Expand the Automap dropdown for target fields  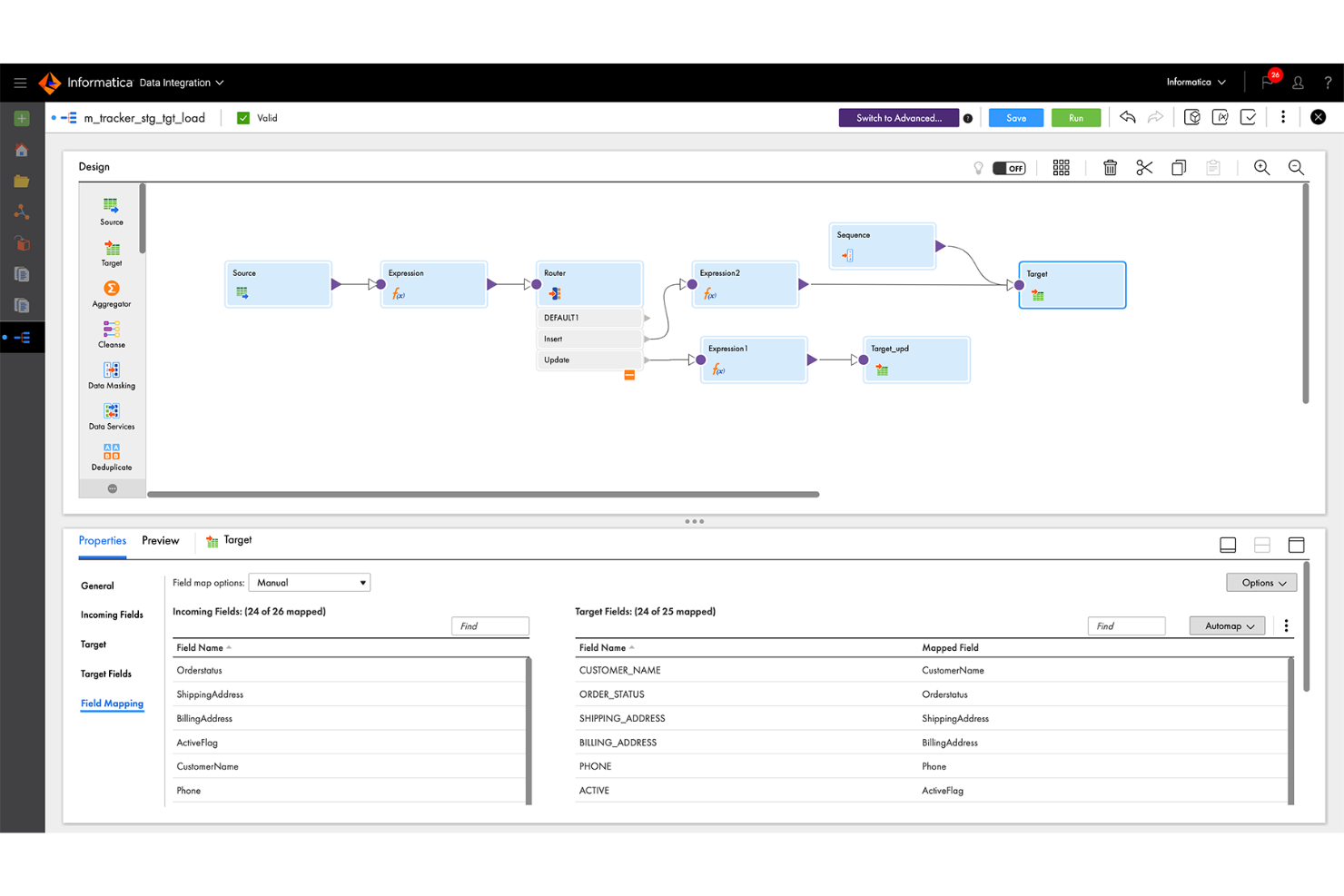tap(1227, 625)
